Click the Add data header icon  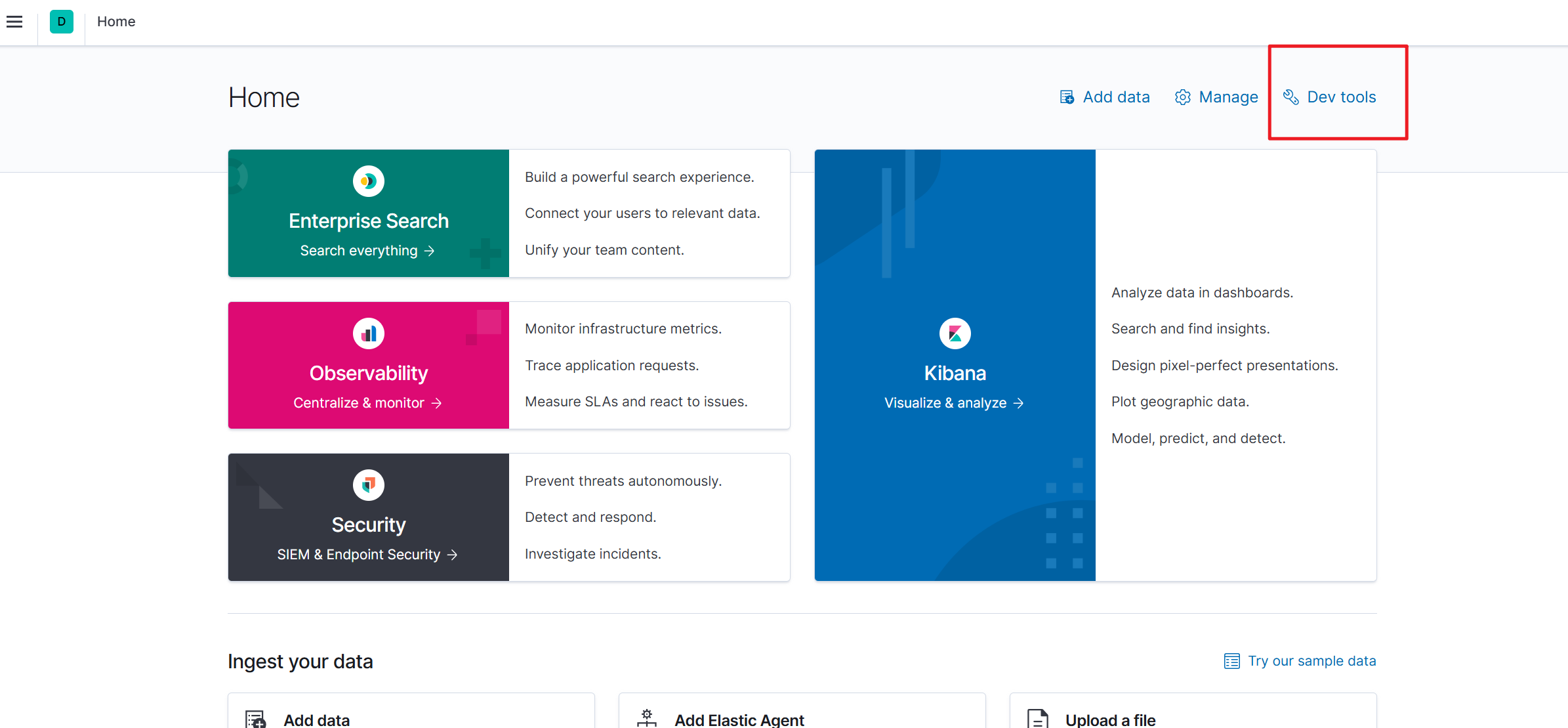point(1067,97)
